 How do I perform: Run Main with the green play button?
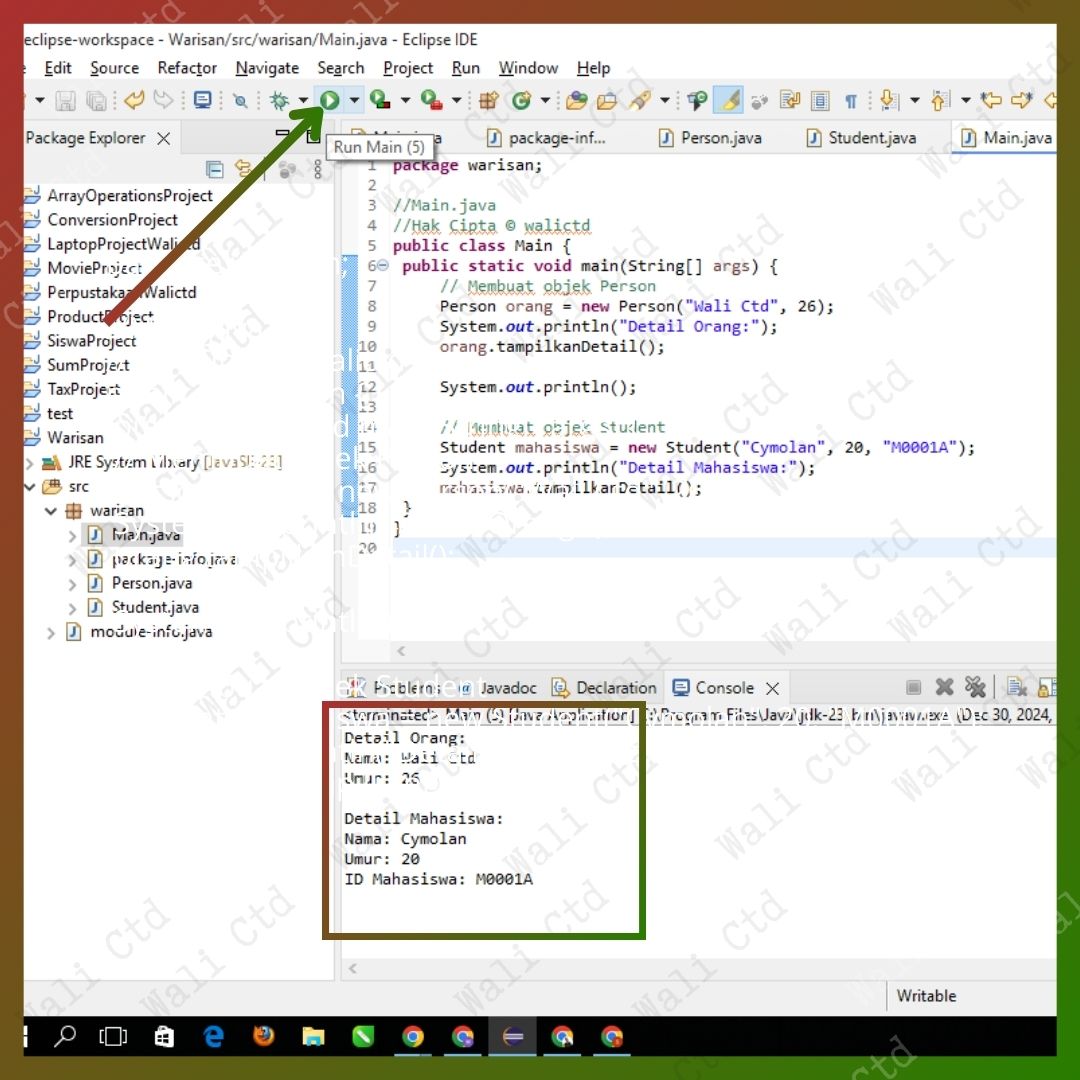pos(329,101)
